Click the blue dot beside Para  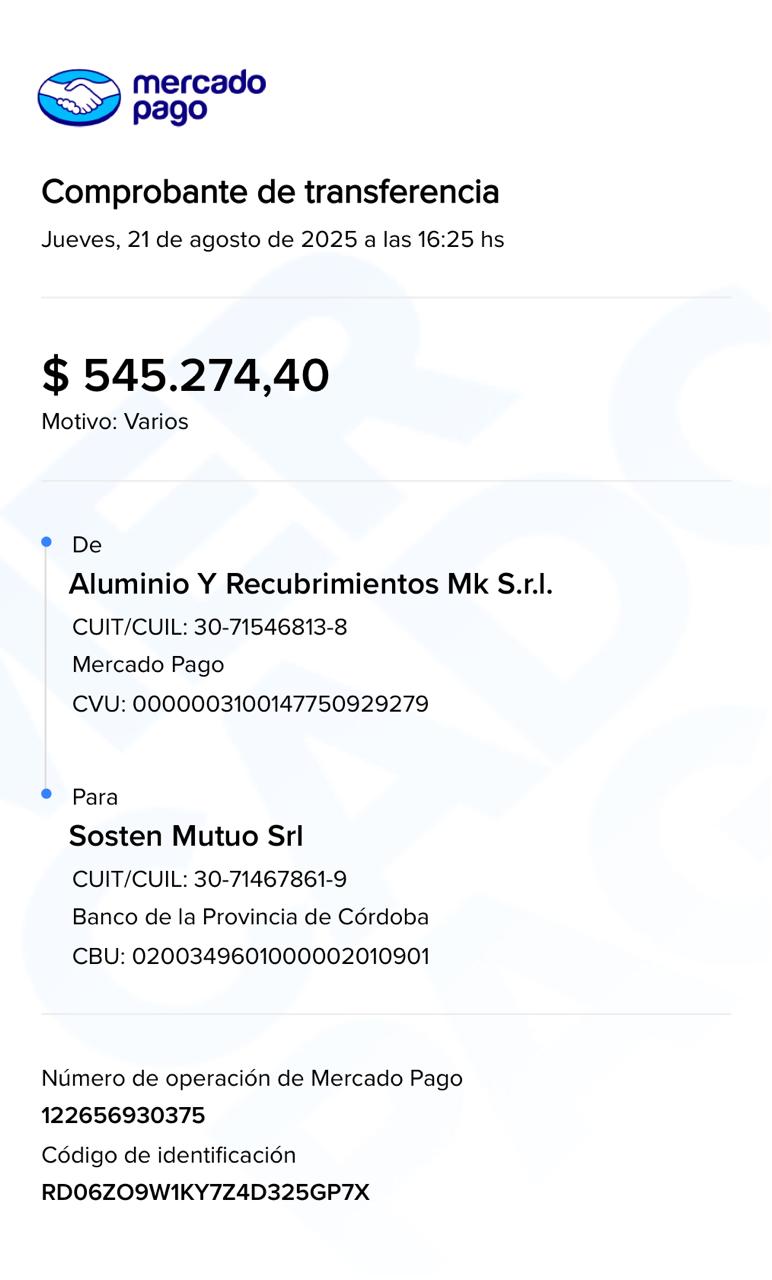[x=46, y=794]
